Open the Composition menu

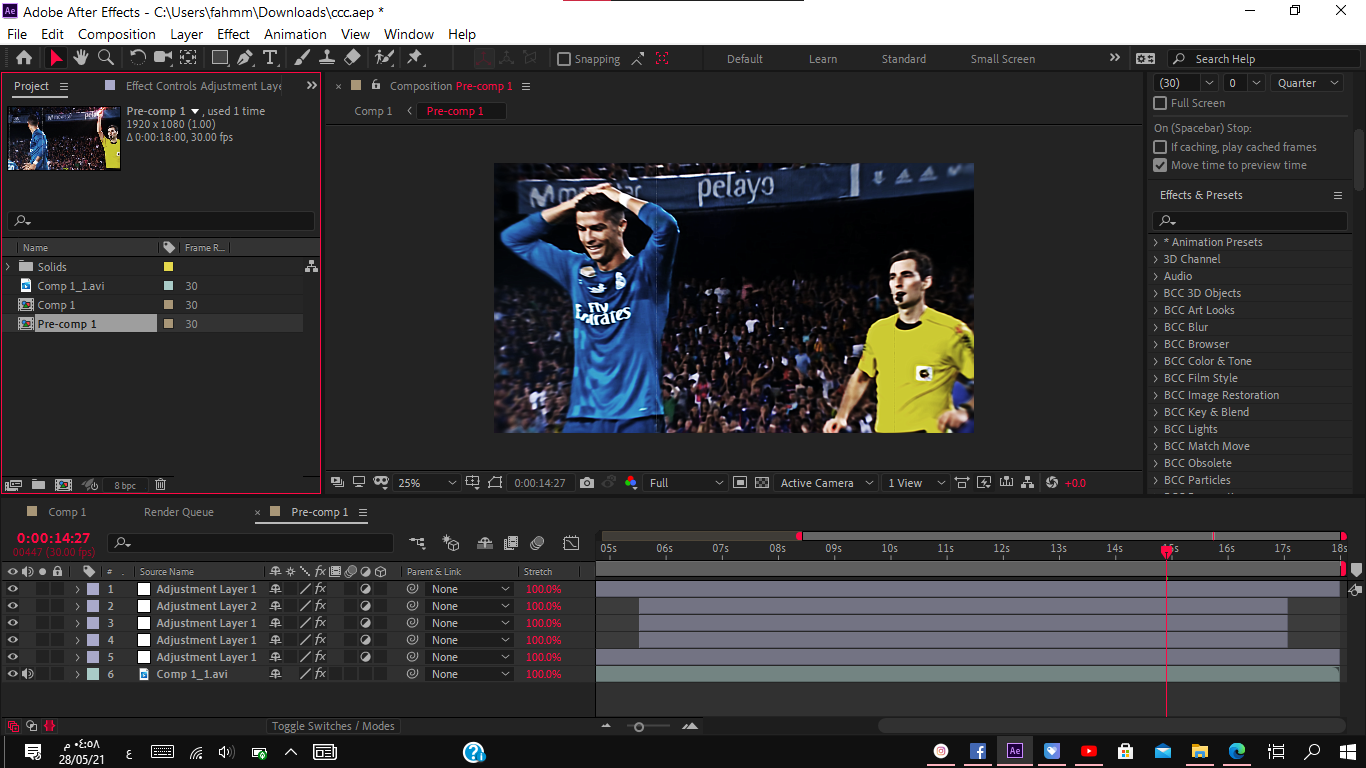(117, 34)
